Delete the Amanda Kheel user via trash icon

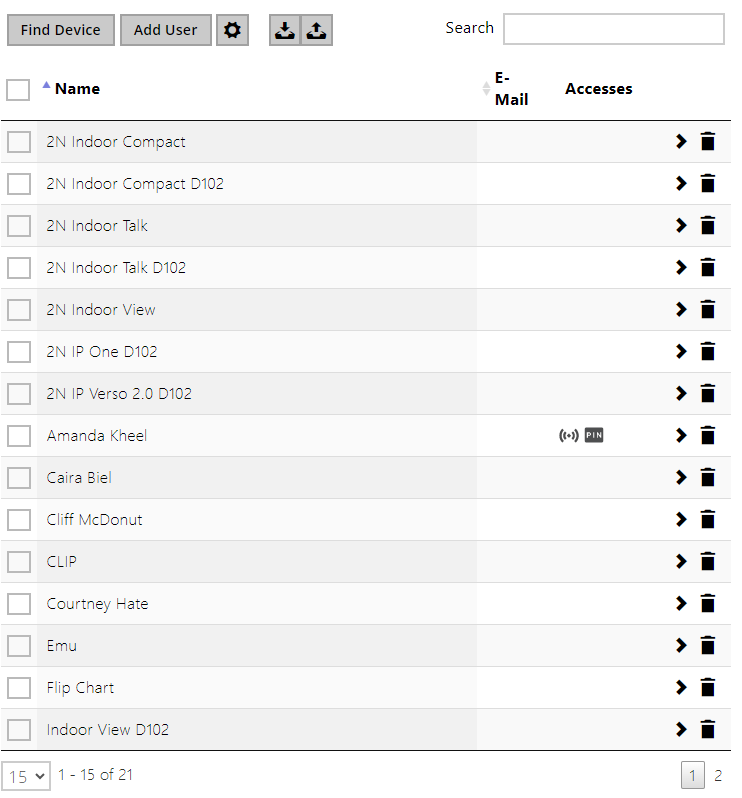pos(708,435)
